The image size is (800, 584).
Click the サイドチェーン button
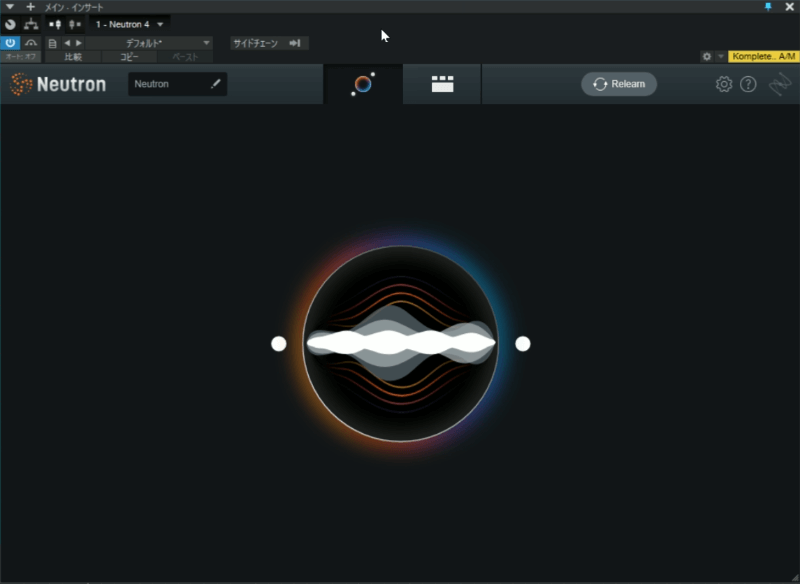269,43
